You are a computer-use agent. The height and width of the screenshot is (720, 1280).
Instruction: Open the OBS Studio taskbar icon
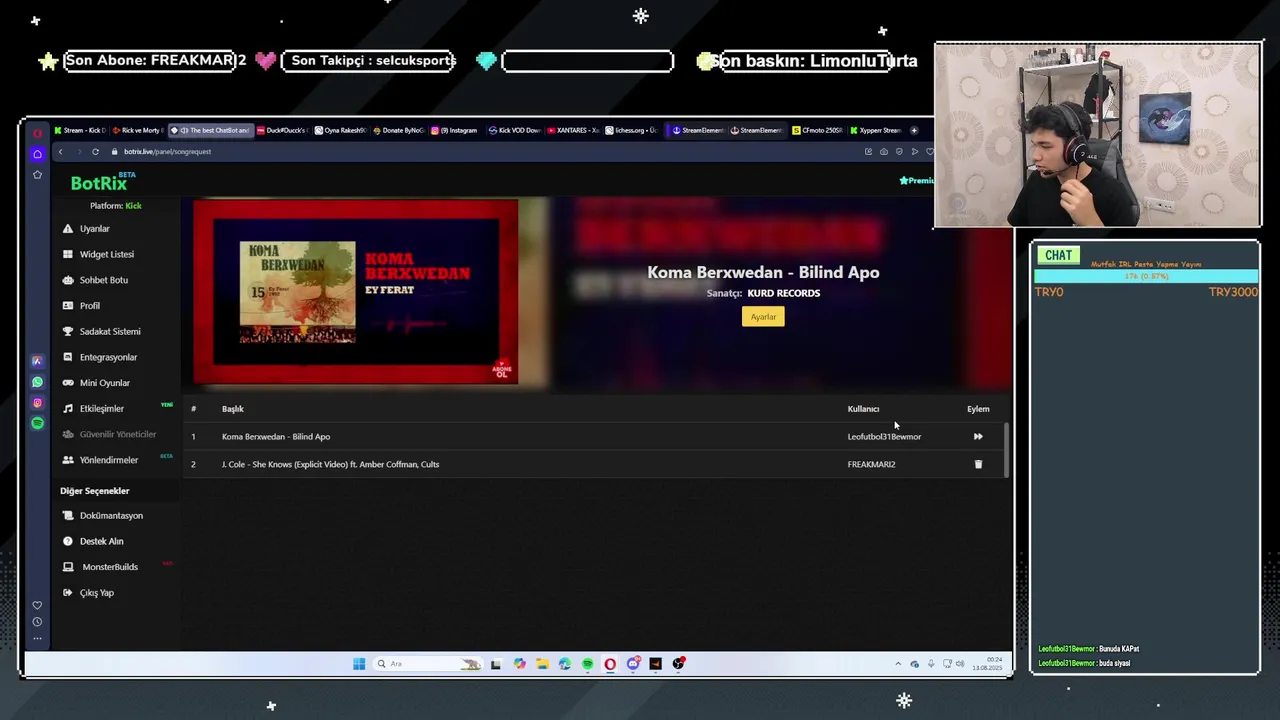pyautogui.click(x=679, y=664)
